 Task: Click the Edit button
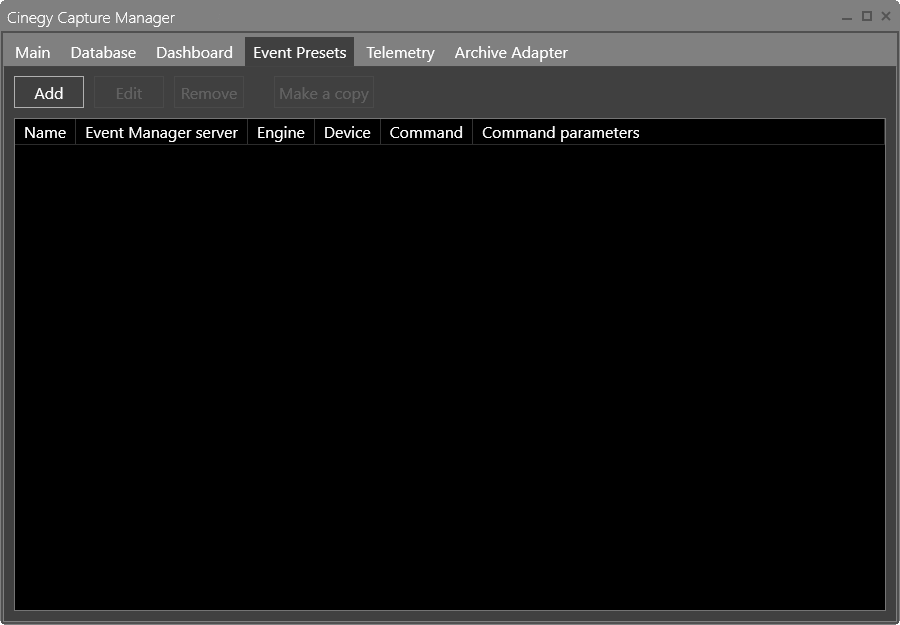tap(128, 92)
